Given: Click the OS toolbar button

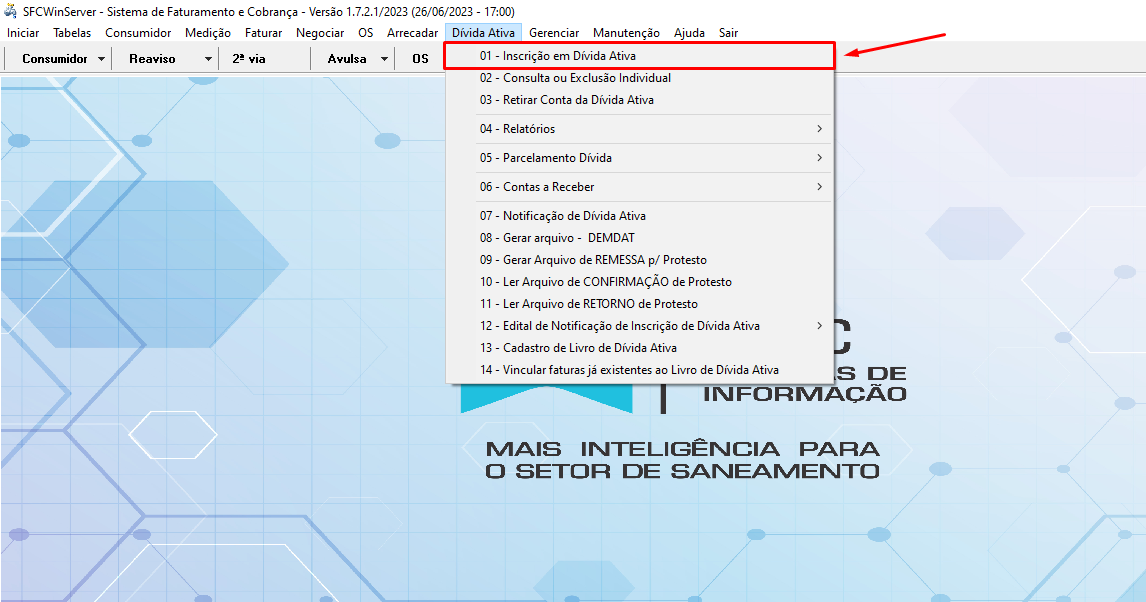Looking at the screenshot, I should click(x=420, y=58).
